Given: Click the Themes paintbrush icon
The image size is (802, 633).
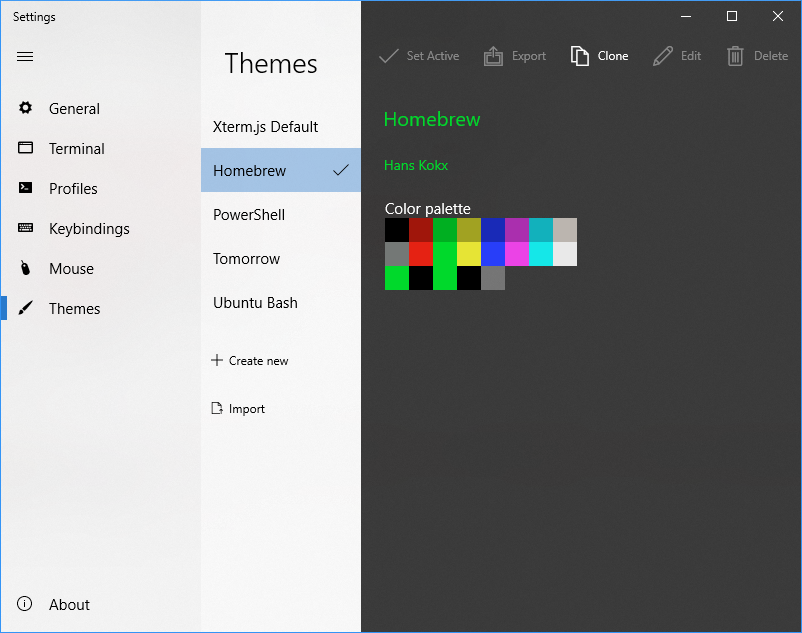Looking at the screenshot, I should [26, 308].
